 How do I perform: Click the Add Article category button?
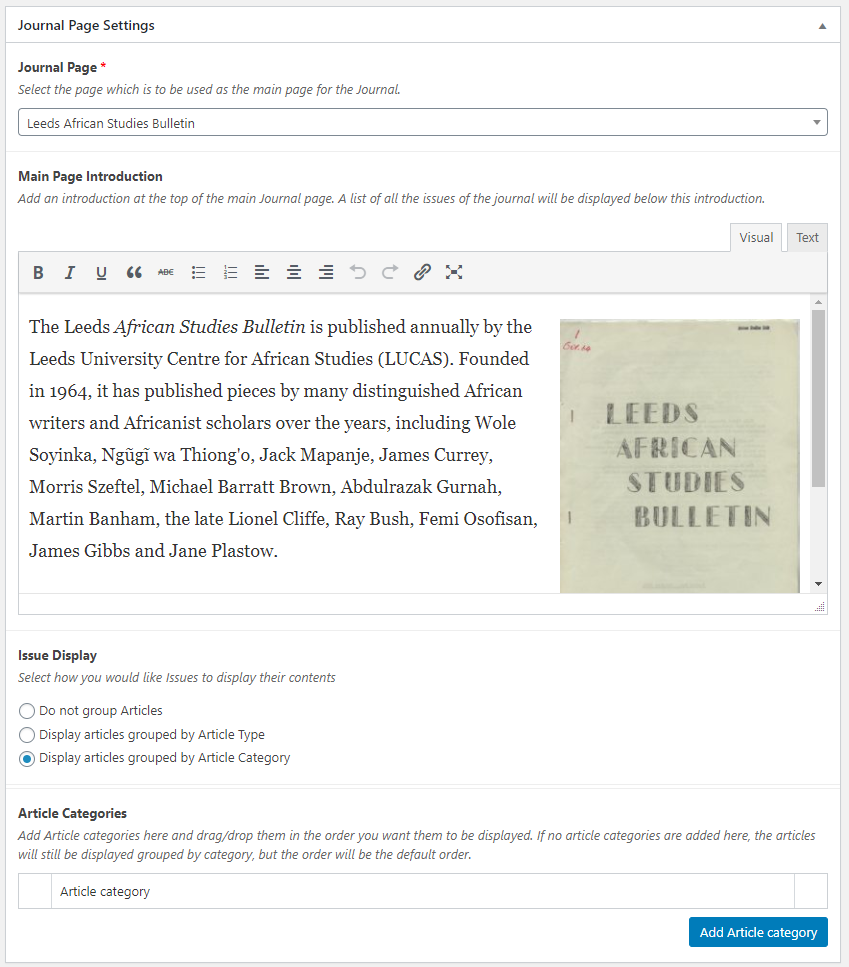(x=758, y=932)
